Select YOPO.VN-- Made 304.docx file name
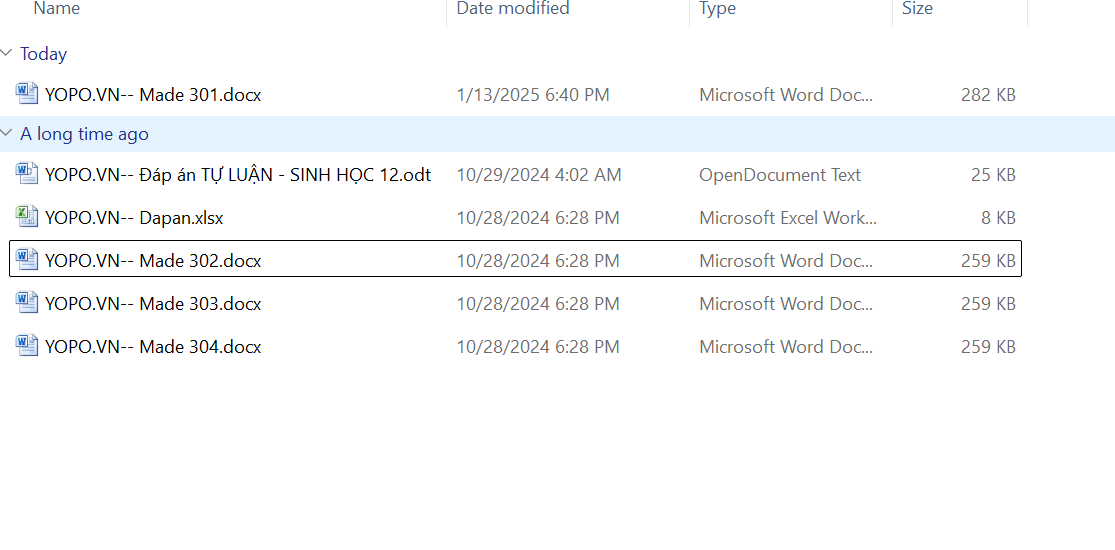 click(x=153, y=347)
